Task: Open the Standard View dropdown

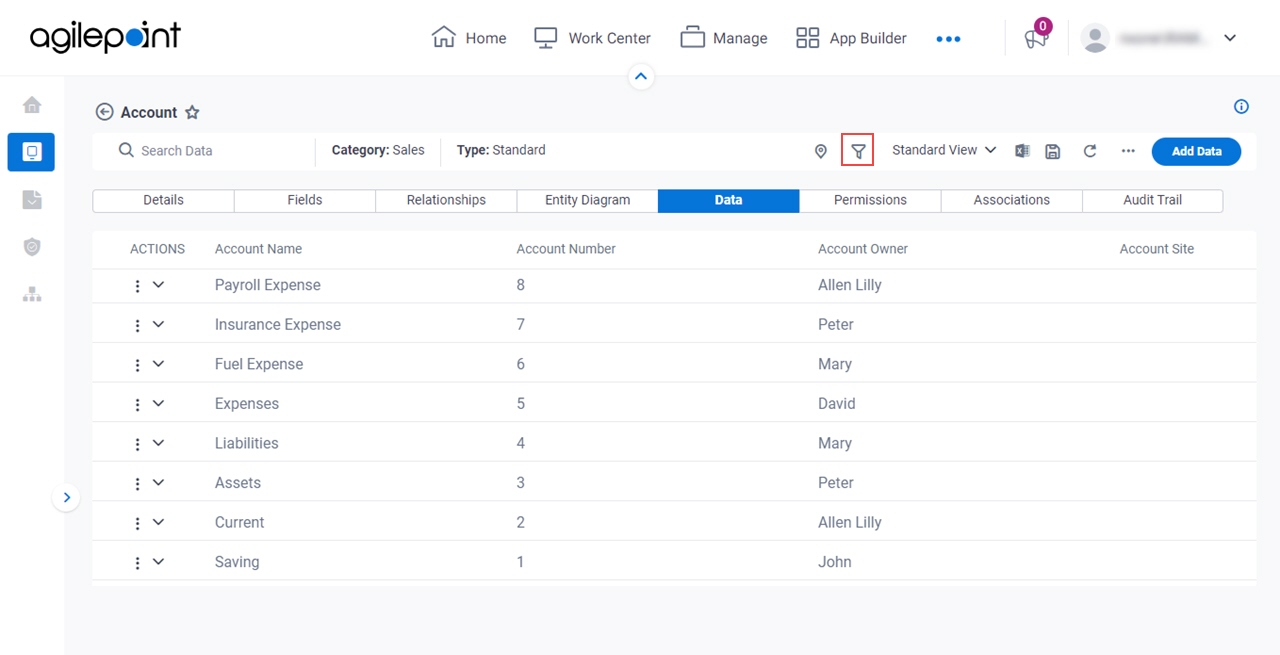Action: (944, 150)
